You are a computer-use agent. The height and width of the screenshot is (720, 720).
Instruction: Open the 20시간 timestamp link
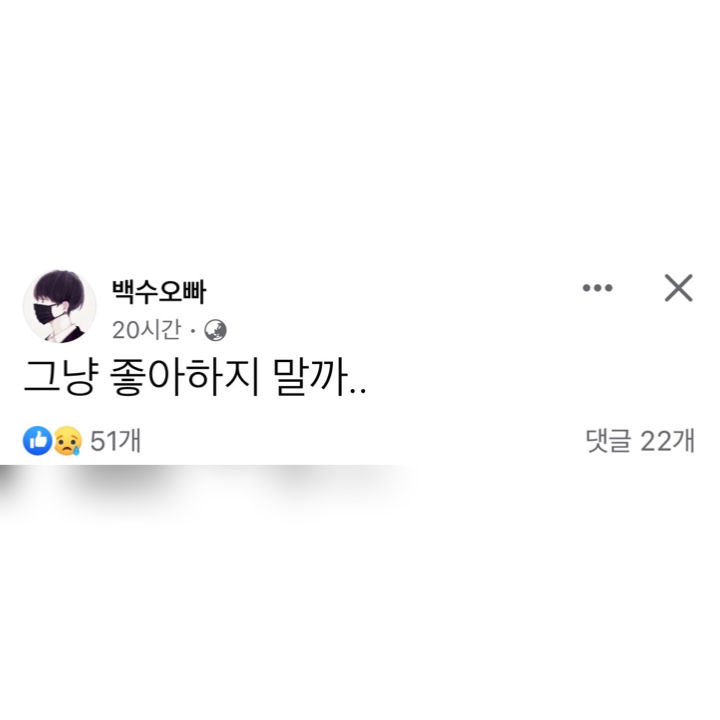(146, 330)
